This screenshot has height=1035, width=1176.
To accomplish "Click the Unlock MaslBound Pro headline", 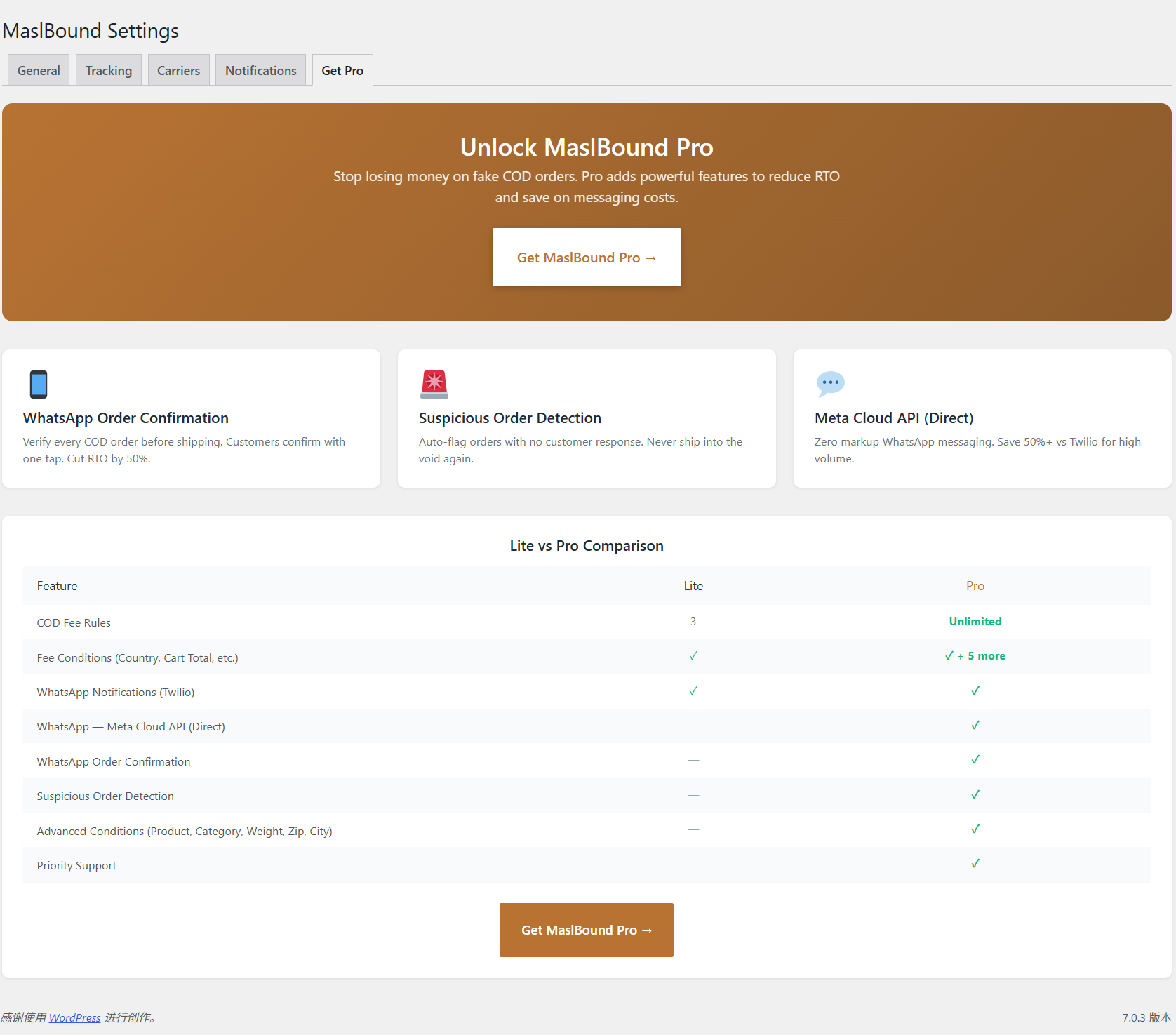I will click(x=587, y=147).
